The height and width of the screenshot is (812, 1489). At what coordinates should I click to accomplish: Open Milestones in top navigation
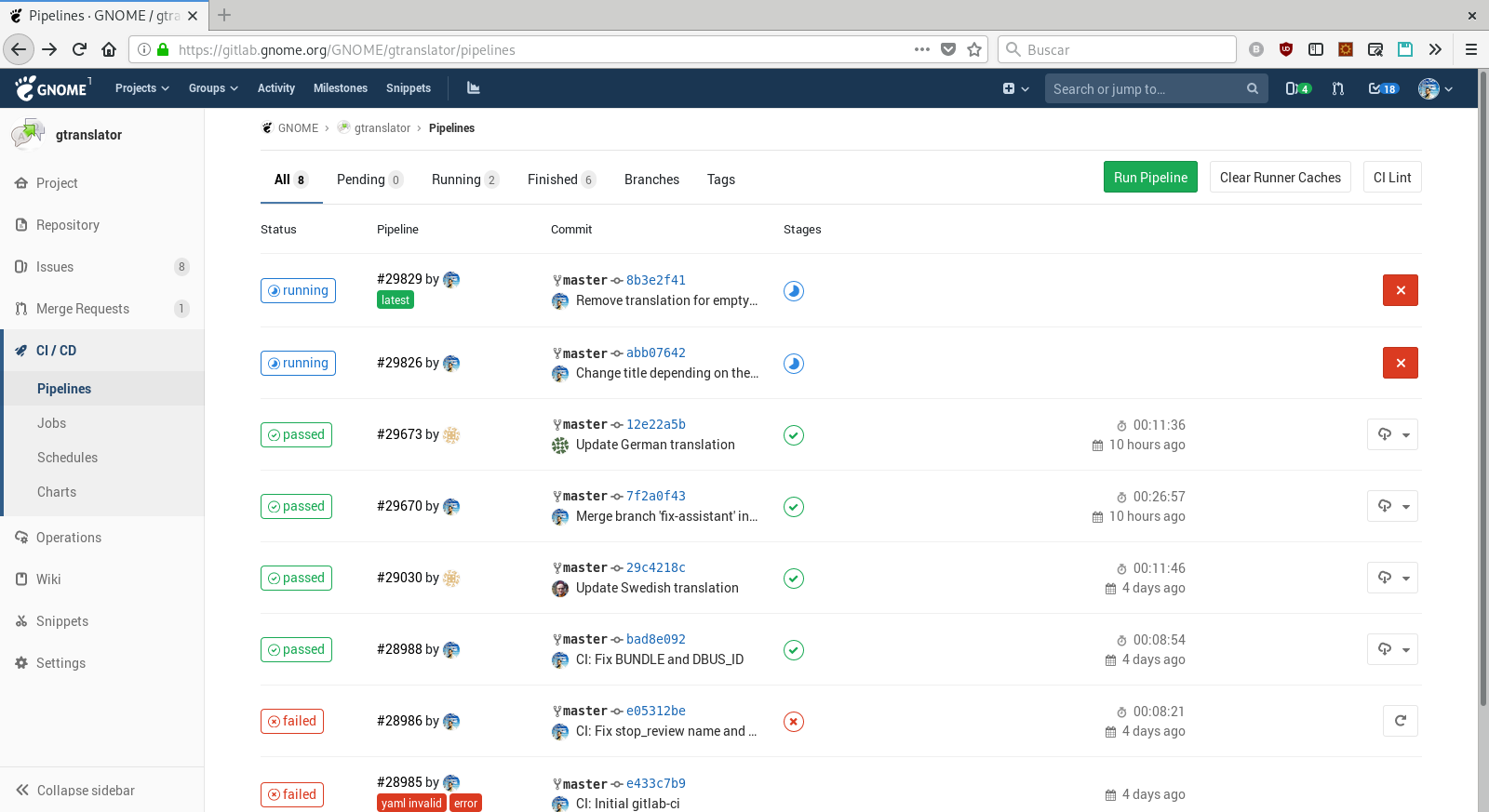point(341,88)
